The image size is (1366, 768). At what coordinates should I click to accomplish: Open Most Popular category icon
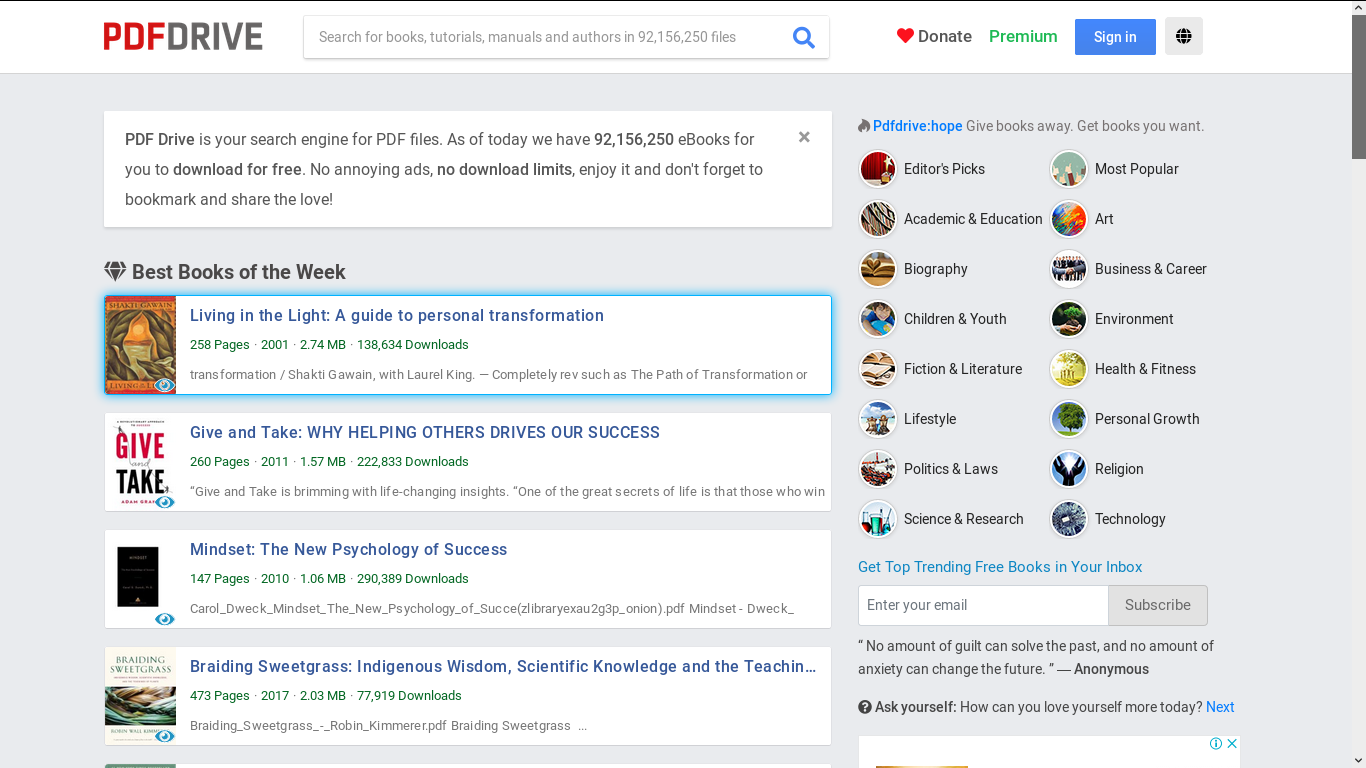click(x=1069, y=169)
